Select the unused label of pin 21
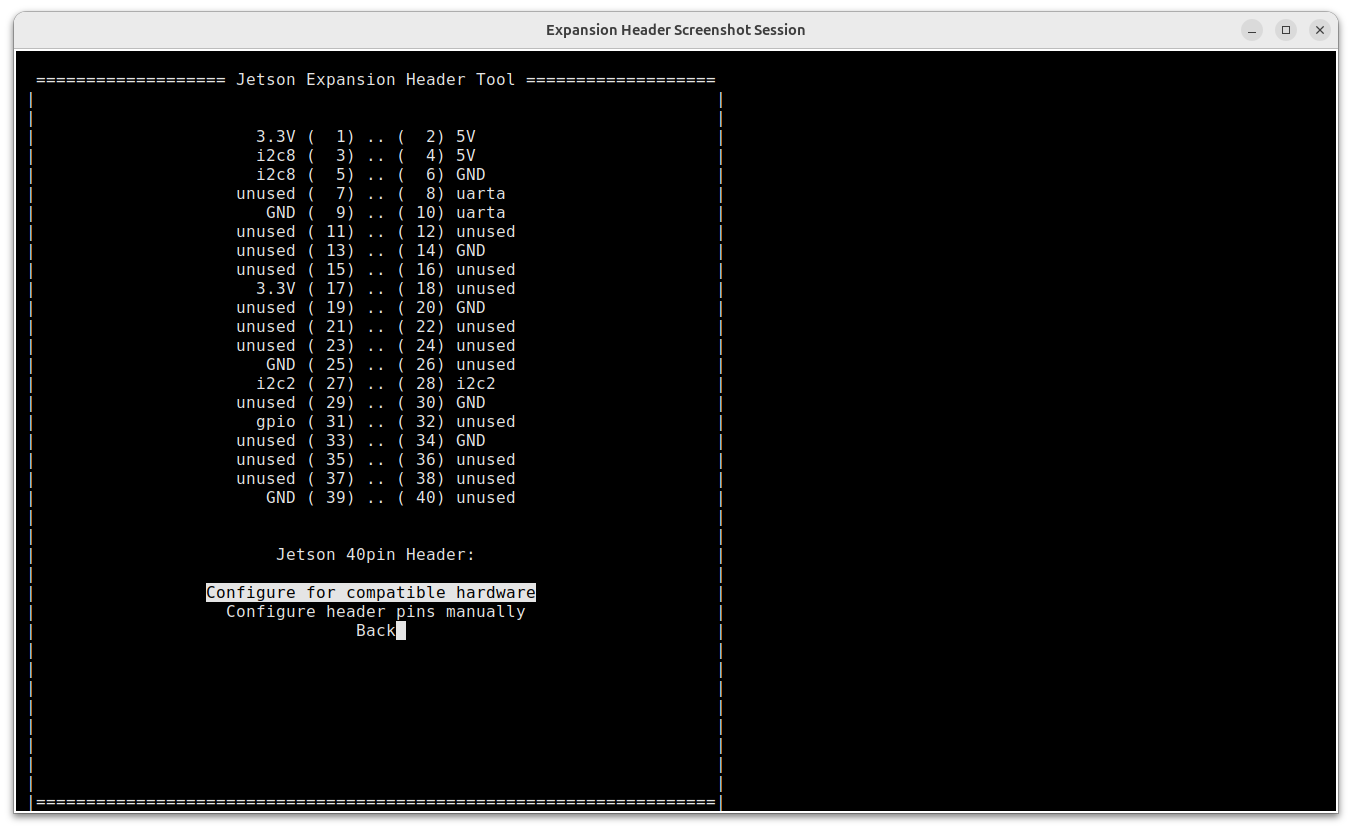This screenshot has width=1352, height=830. 266,327
